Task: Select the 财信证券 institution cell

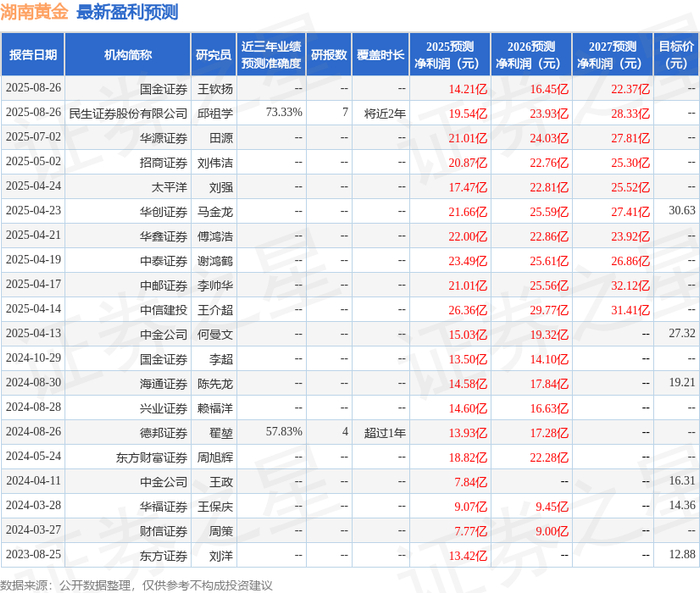Action: pos(163,531)
